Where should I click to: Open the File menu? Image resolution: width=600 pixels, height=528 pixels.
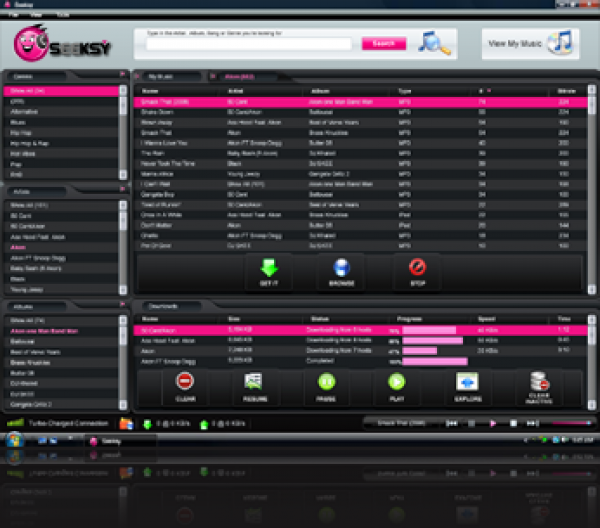[14, 15]
